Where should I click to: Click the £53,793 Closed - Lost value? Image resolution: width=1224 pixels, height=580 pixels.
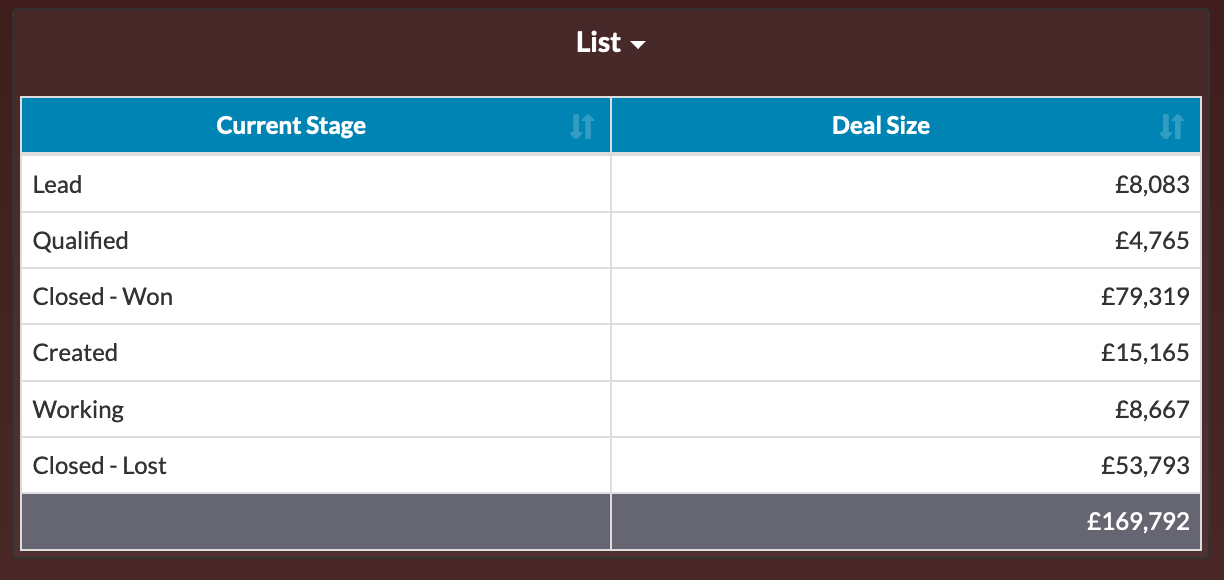[x=1145, y=464]
